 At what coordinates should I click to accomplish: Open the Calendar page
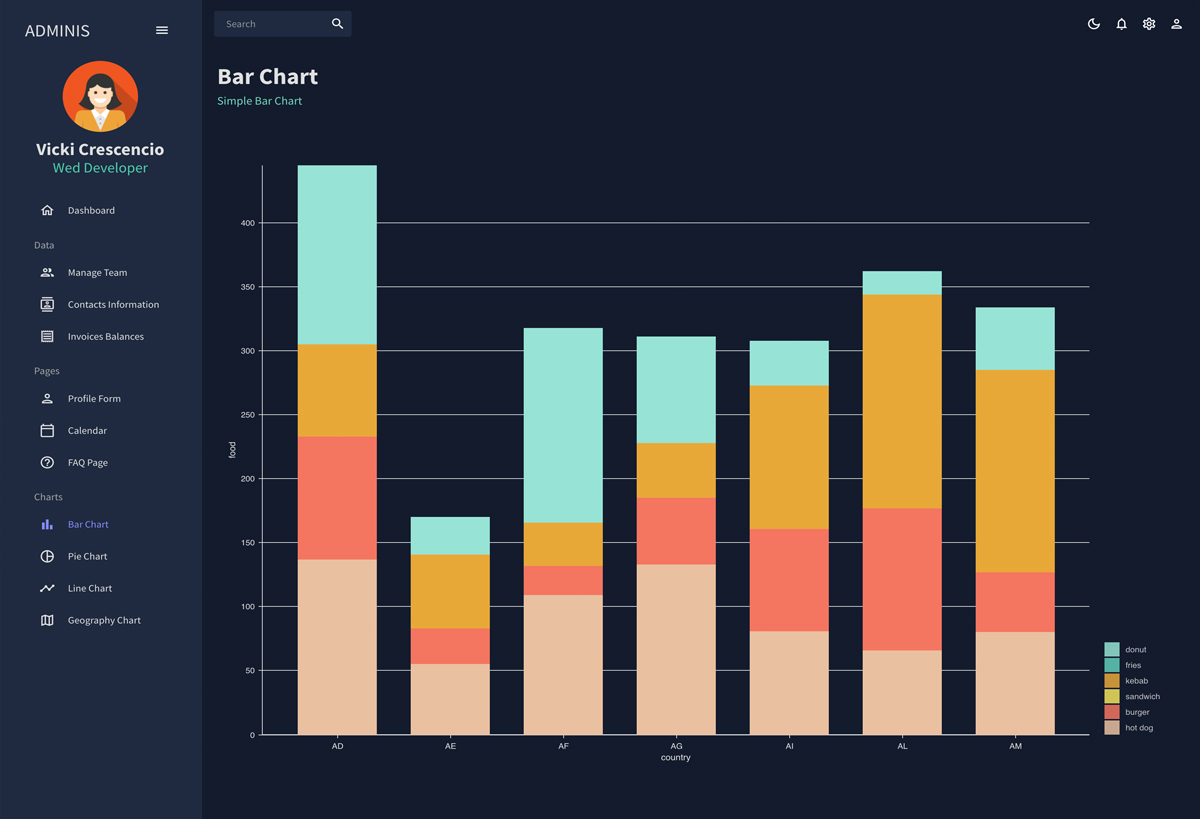click(87, 430)
